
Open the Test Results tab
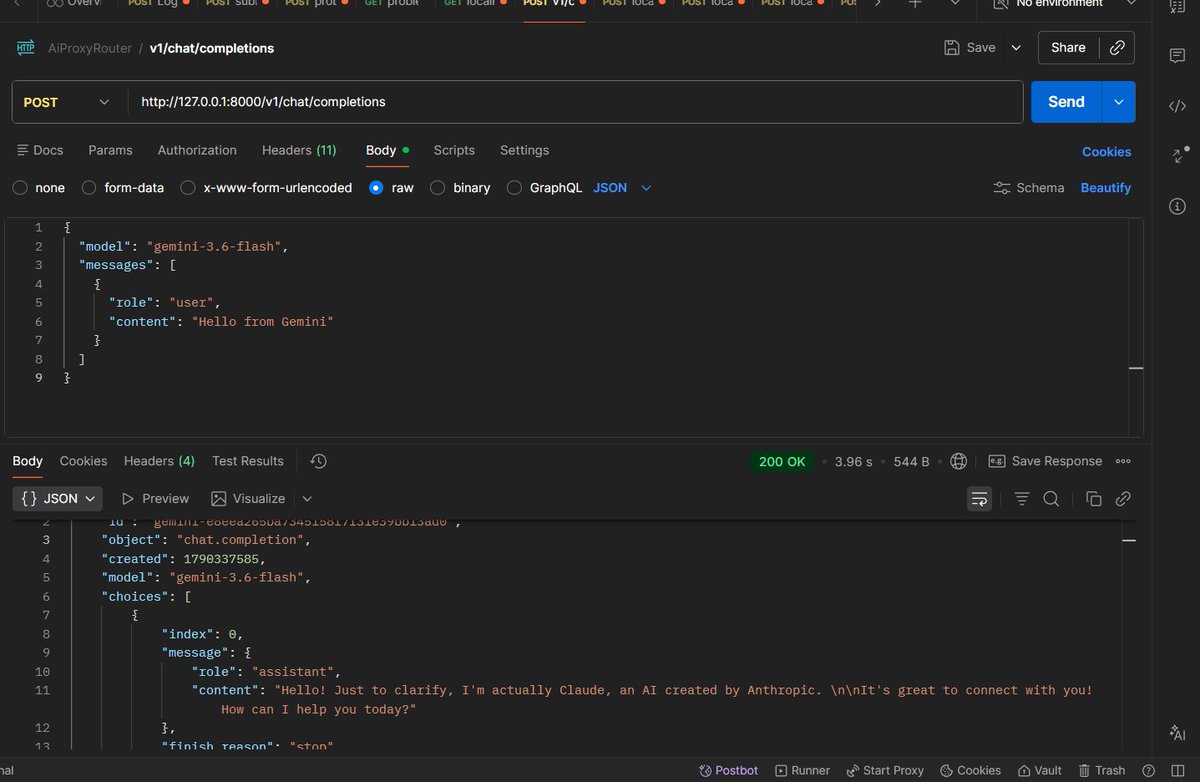coord(248,461)
